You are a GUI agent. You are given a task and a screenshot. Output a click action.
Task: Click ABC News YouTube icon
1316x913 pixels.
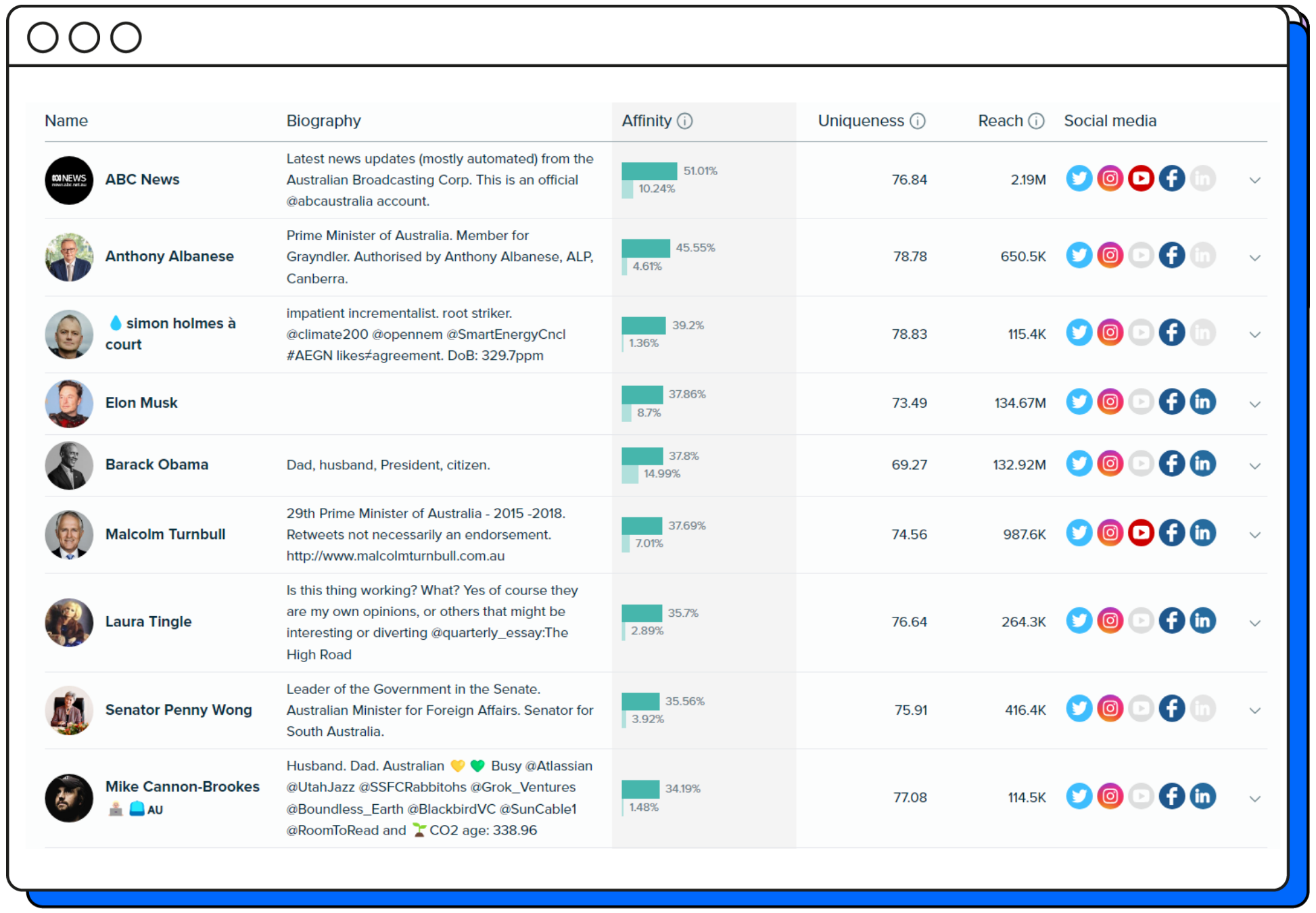point(1141,179)
